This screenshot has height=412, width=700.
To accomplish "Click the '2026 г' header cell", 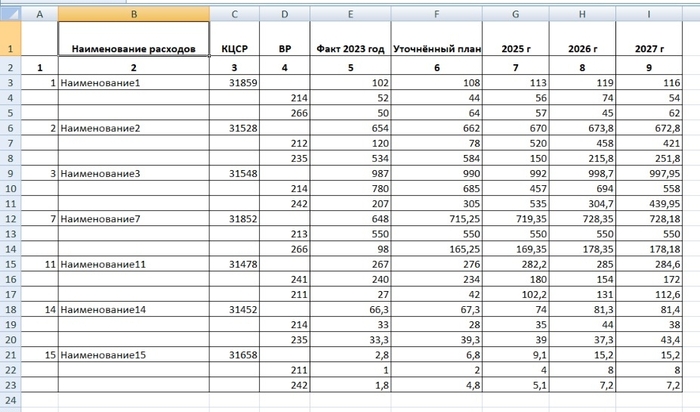I will point(582,38).
